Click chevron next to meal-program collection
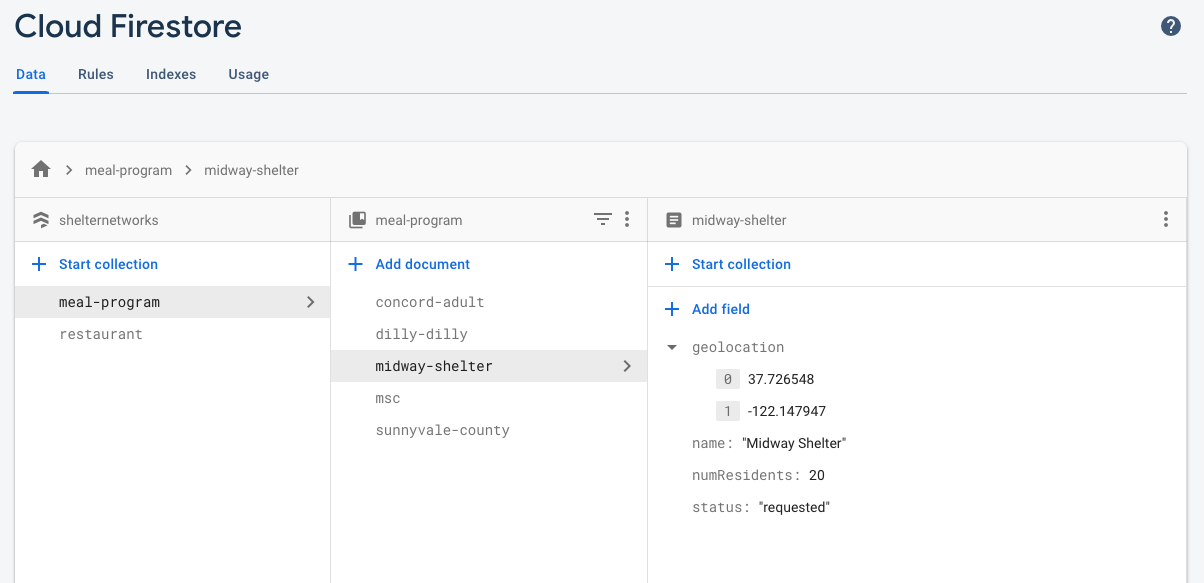Screen dimensions: 1204x583 tap(311, 302)
